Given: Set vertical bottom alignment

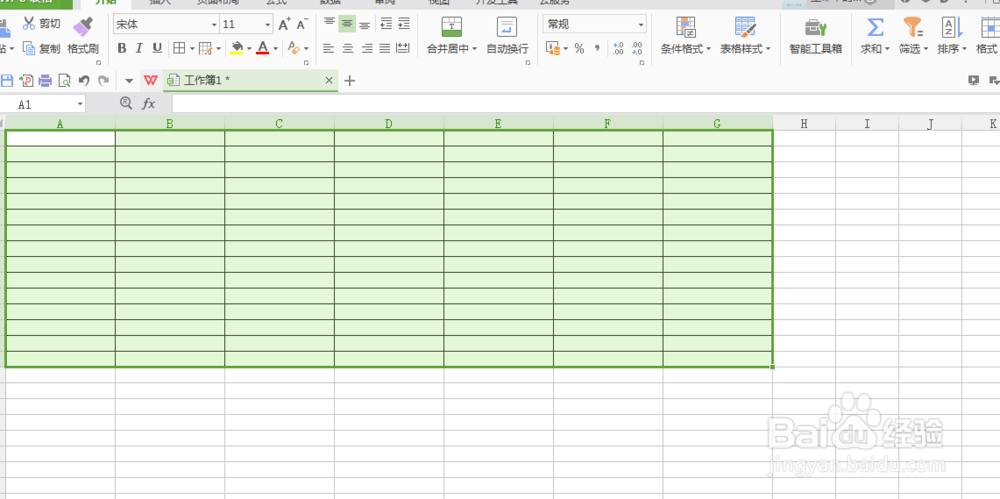Looking at the screenshot, I should [364, 24].
